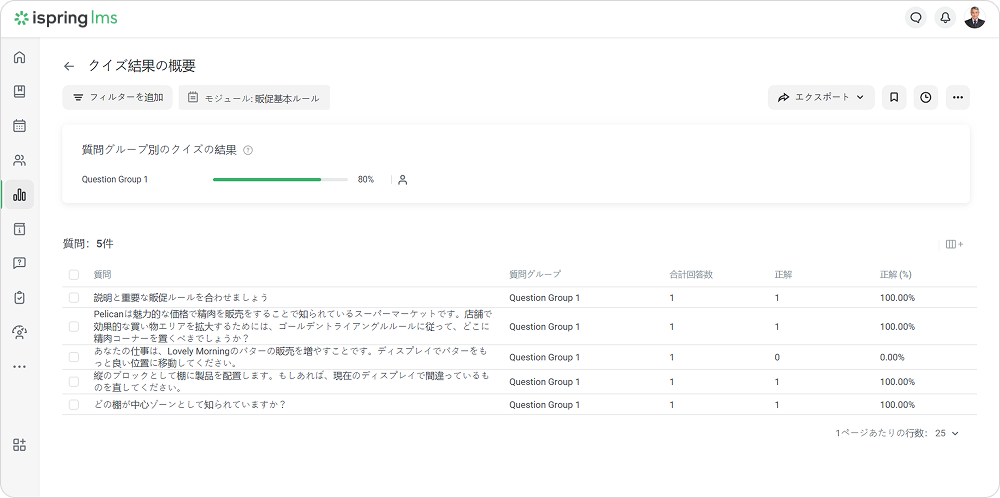Open the rows-per-page dropdown showing 25

coord(946,433)
